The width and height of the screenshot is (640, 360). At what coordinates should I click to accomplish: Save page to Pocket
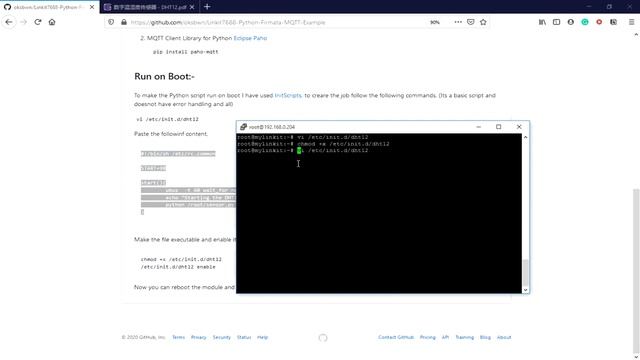(471, 22)
